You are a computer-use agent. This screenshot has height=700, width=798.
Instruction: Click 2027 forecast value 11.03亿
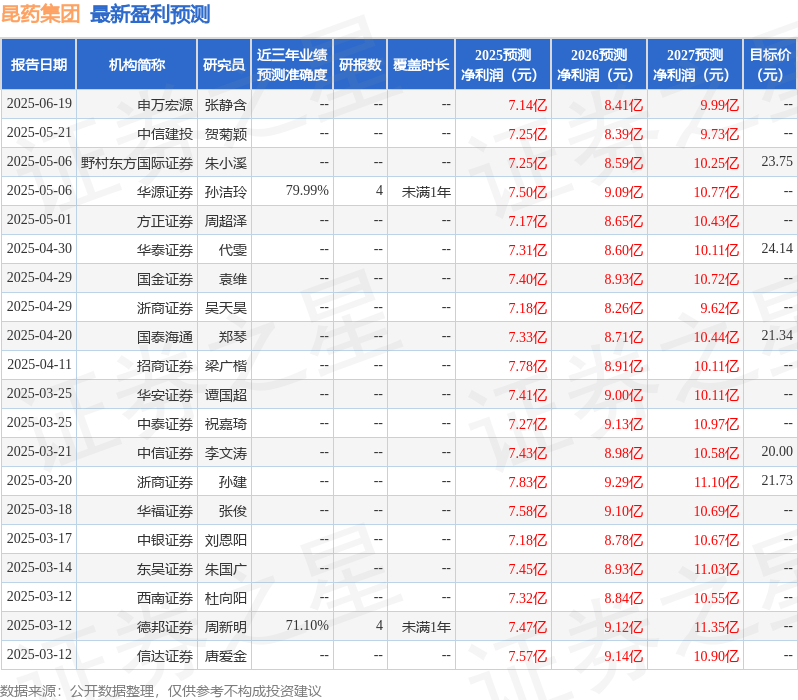click(716, 569)
